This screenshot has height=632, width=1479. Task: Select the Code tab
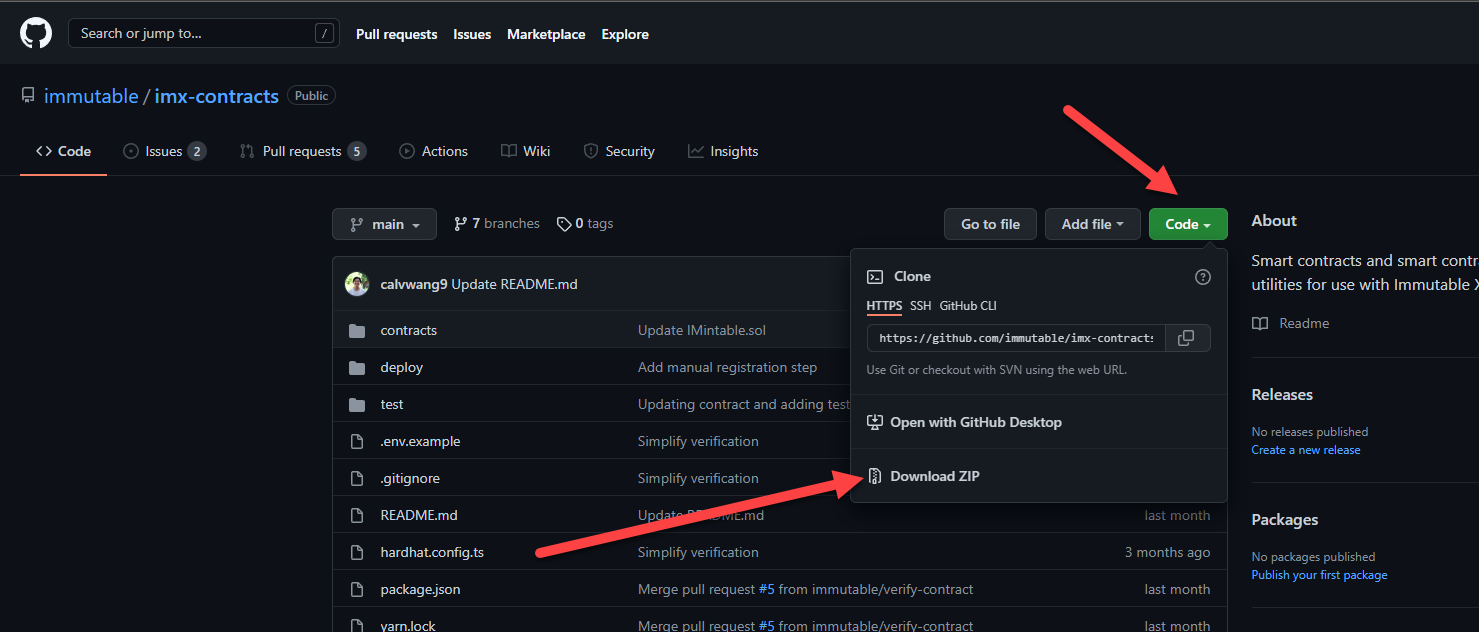click(63, 151)
